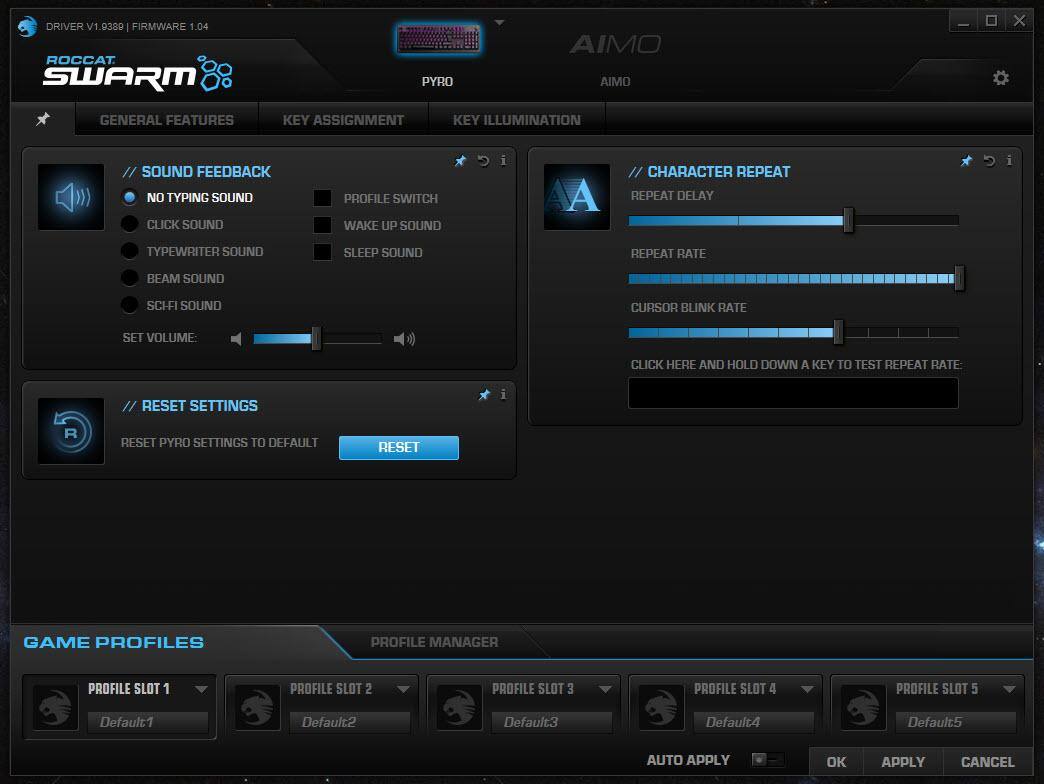Viewport: 1044px width, 784px height.
Task: Open the Profile Slot 3 dropdown arrow
Action: tap(605, 689)
